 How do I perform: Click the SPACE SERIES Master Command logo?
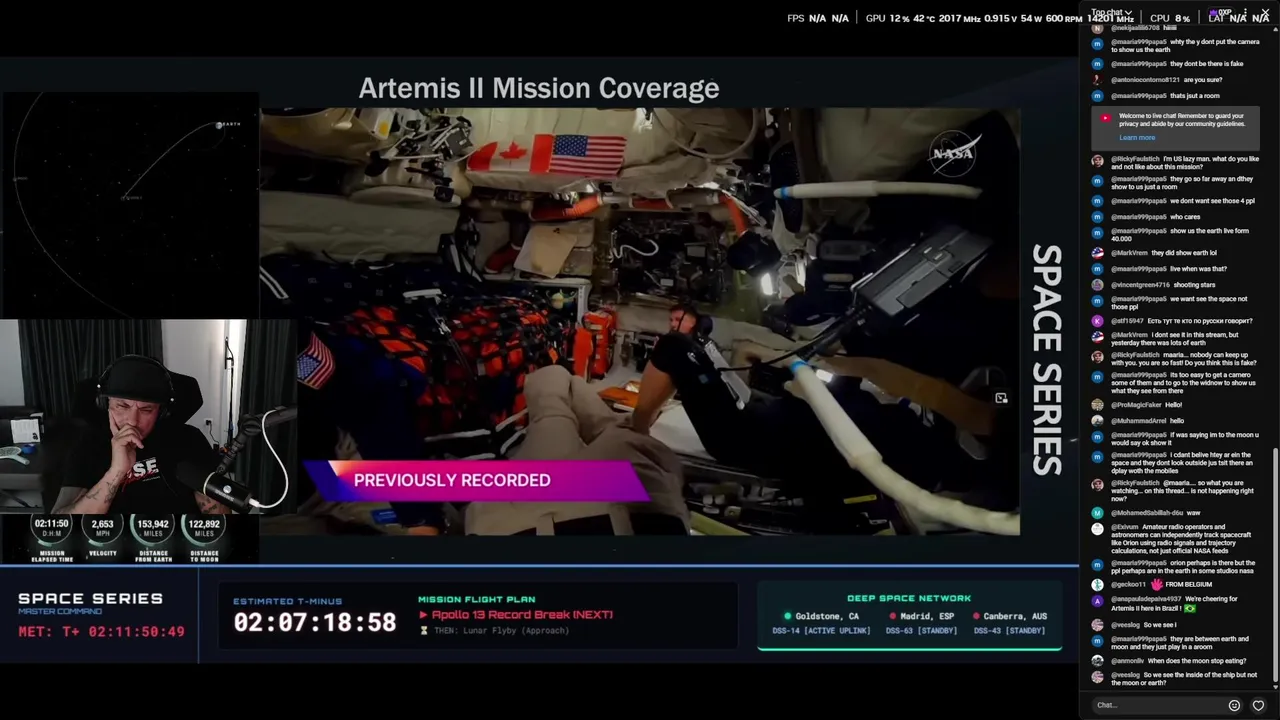[90, 603]
